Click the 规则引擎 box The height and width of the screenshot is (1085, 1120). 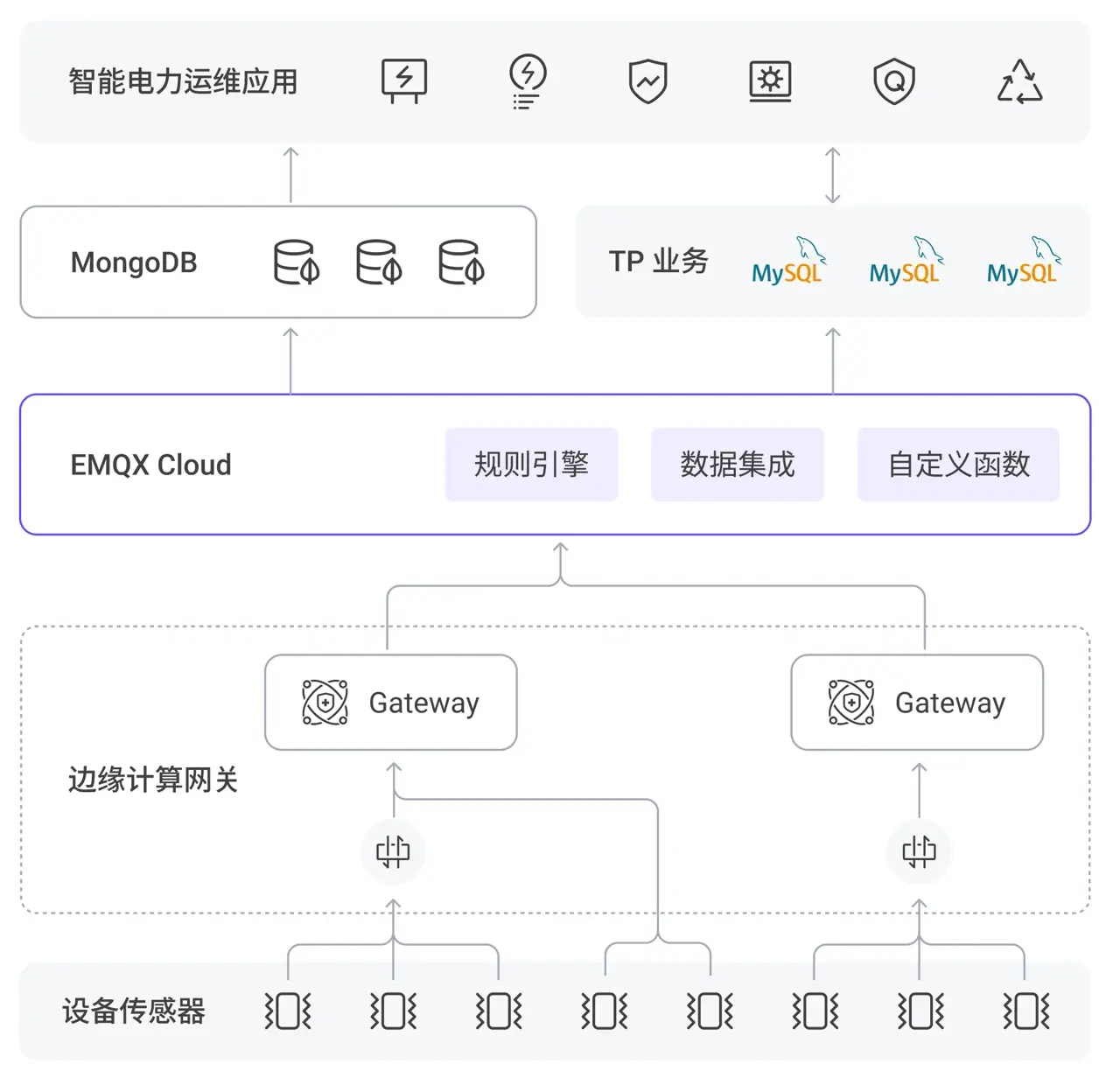click(x=532, y=465)
